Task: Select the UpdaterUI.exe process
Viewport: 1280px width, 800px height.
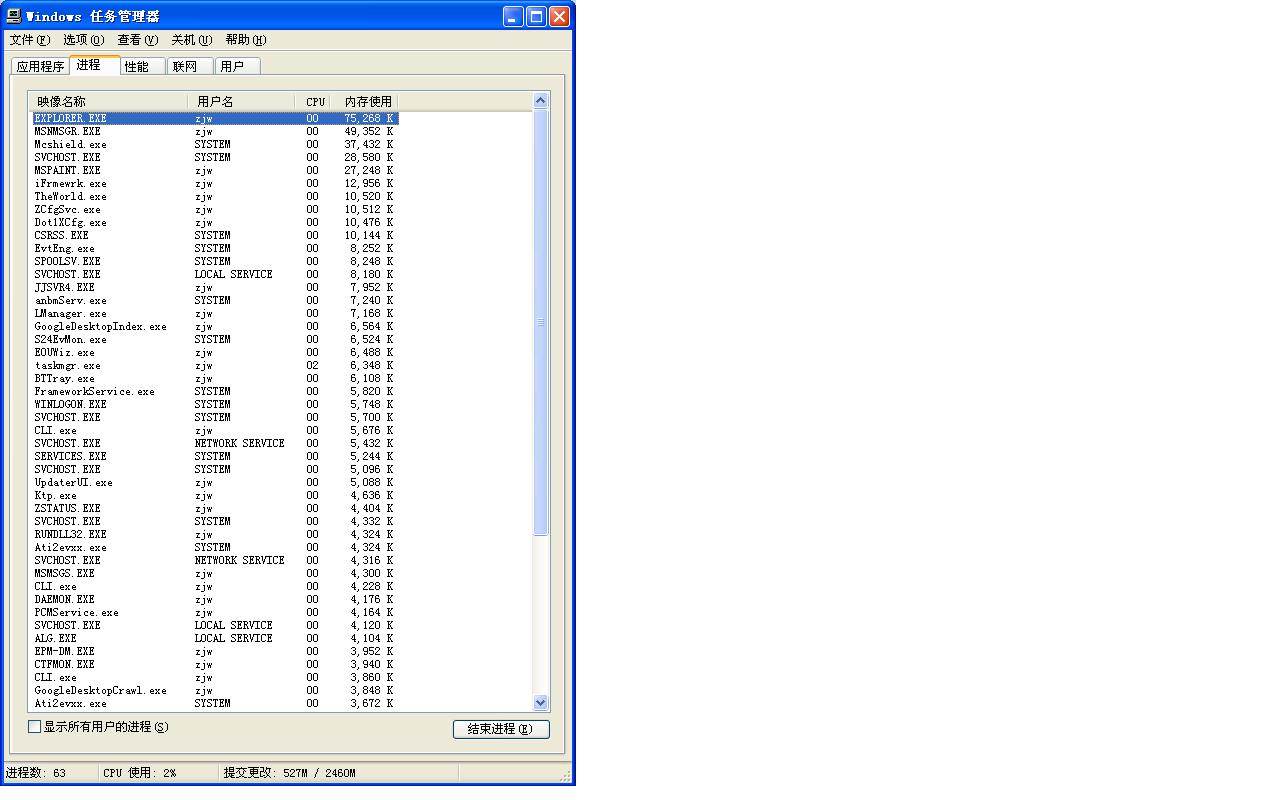Action: 215,482
